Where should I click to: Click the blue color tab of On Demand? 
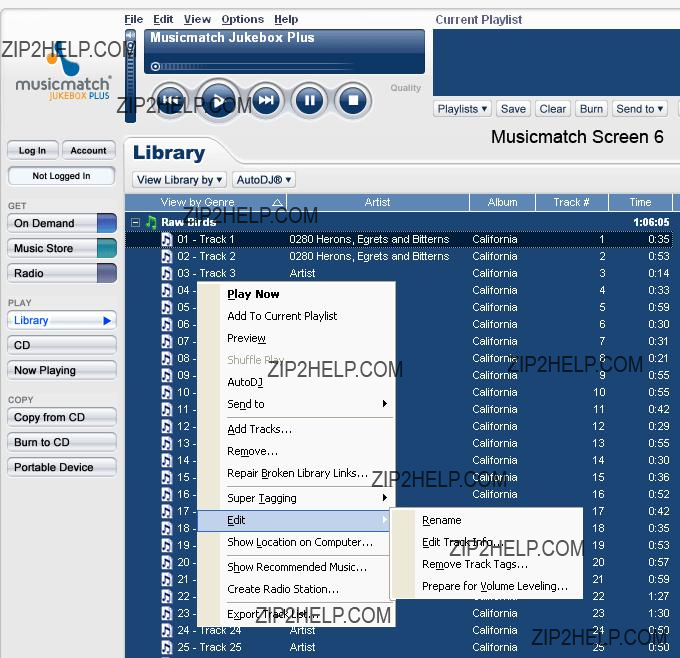pyautogui.click(x=107, y=223)
